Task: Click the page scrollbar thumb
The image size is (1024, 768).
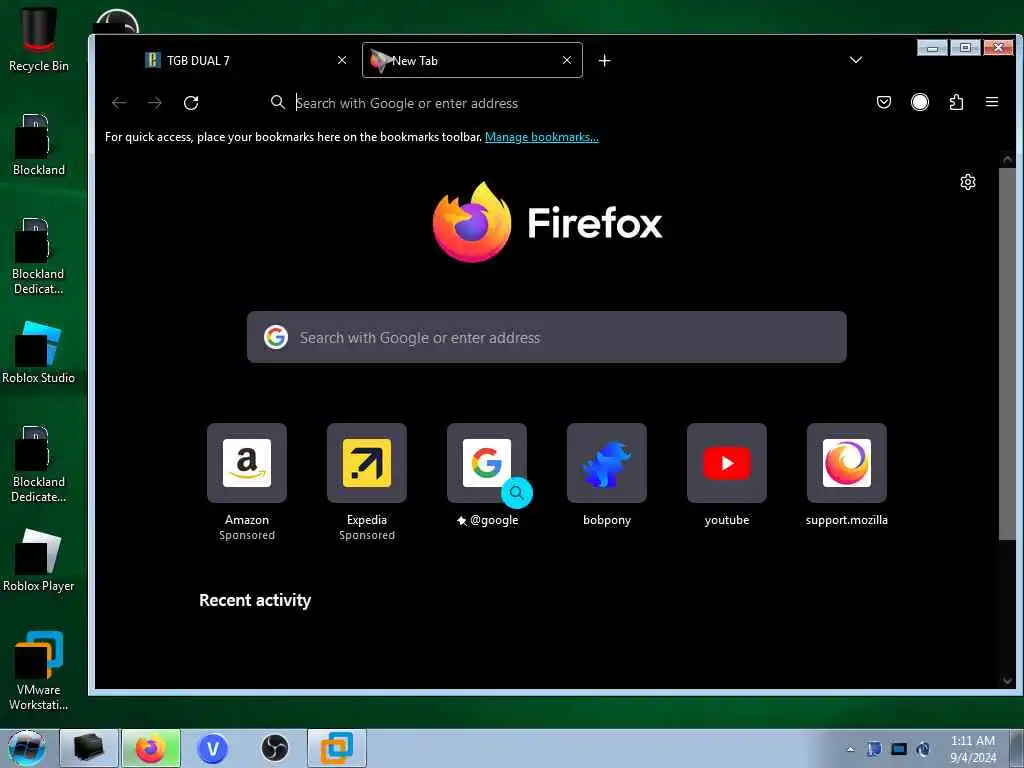Action: pyautogui.click(x=1007, y=353)
